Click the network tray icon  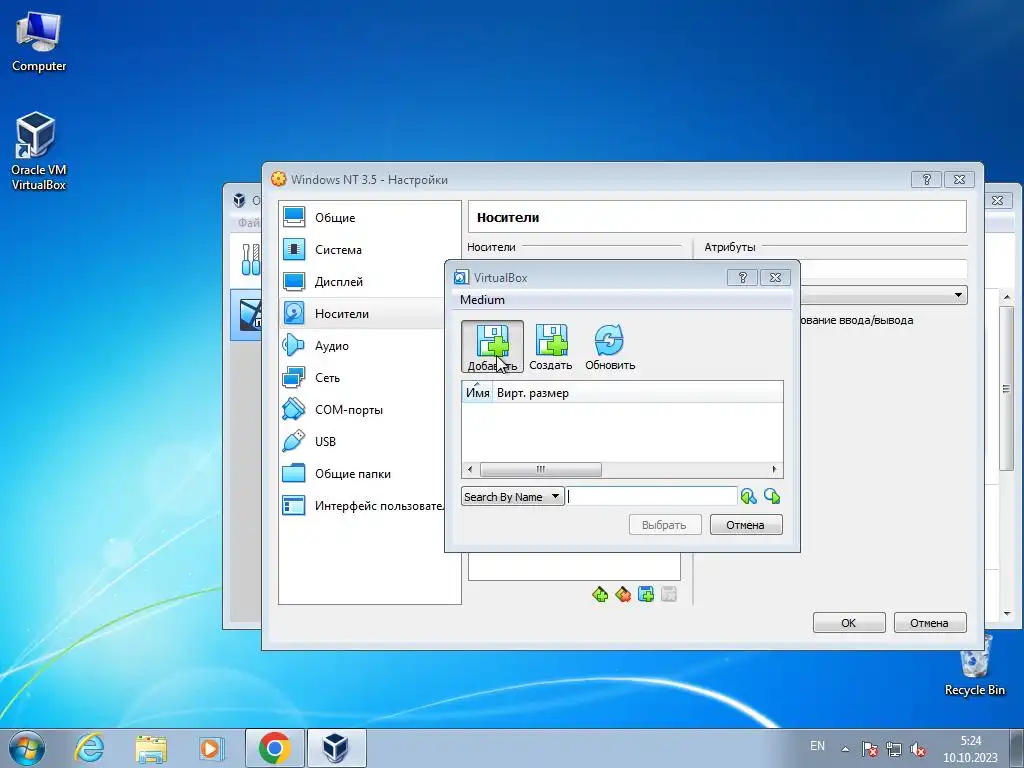tap(893, 749)
